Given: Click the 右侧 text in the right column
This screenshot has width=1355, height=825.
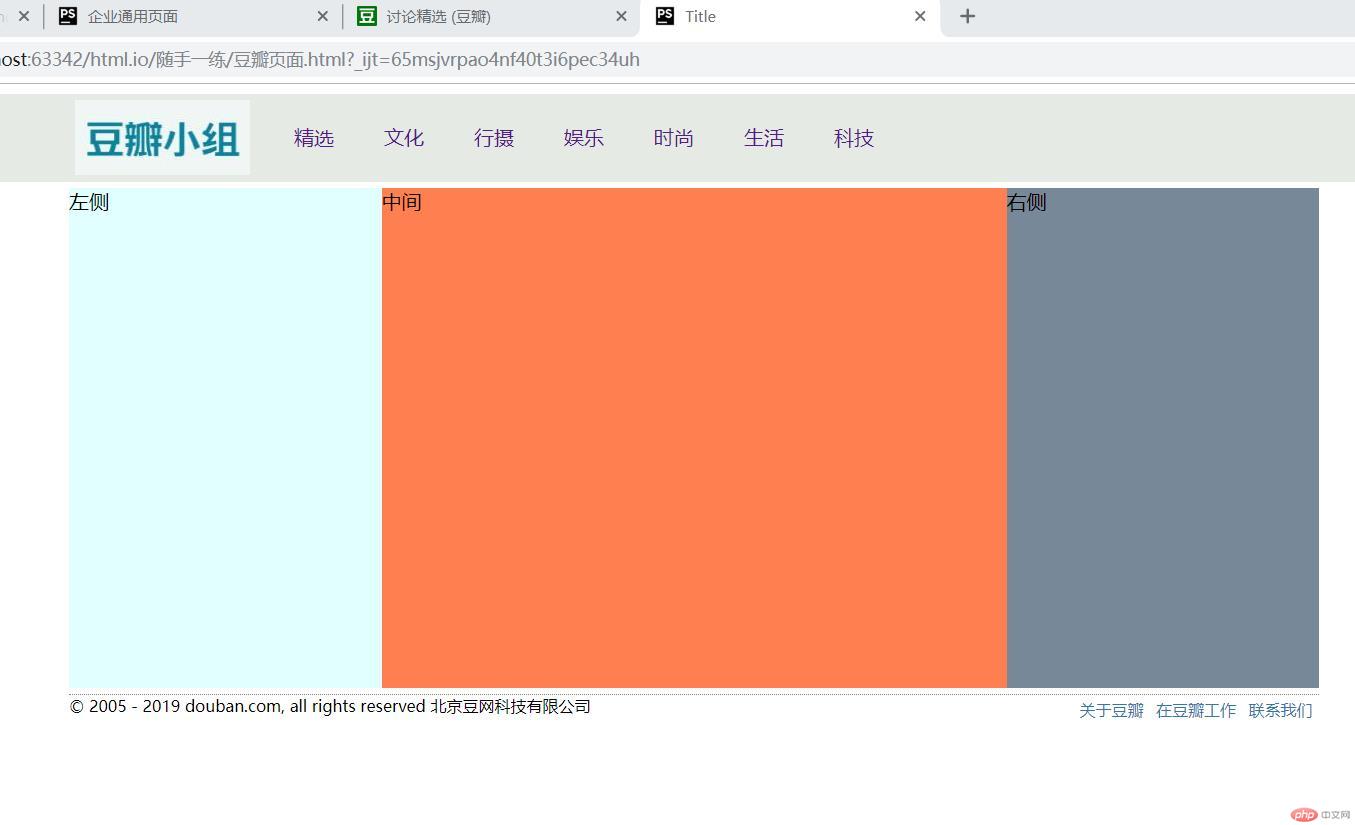Looking at the screenshot, I should pos(1027,202).
